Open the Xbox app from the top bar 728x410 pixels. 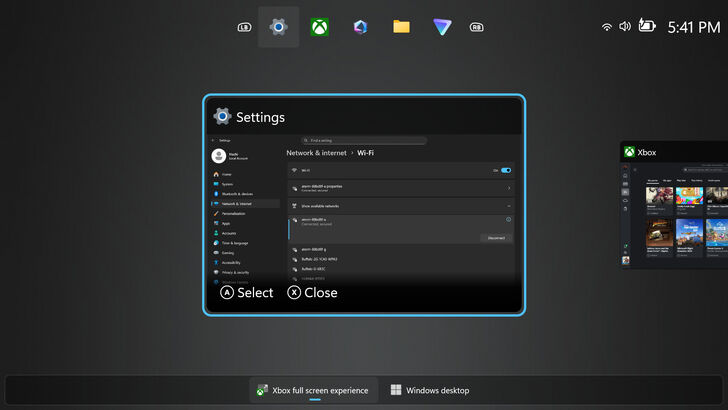(320, 27)
